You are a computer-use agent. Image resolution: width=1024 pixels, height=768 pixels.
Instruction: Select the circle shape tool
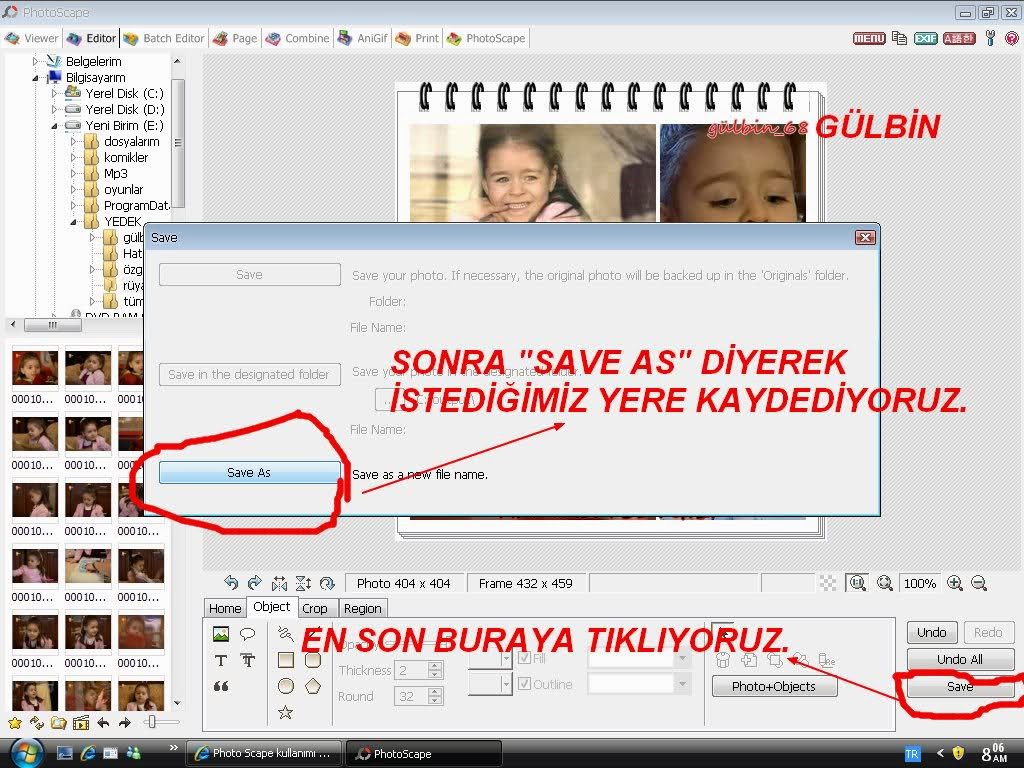pyautogui.click(x=285, y=686)
